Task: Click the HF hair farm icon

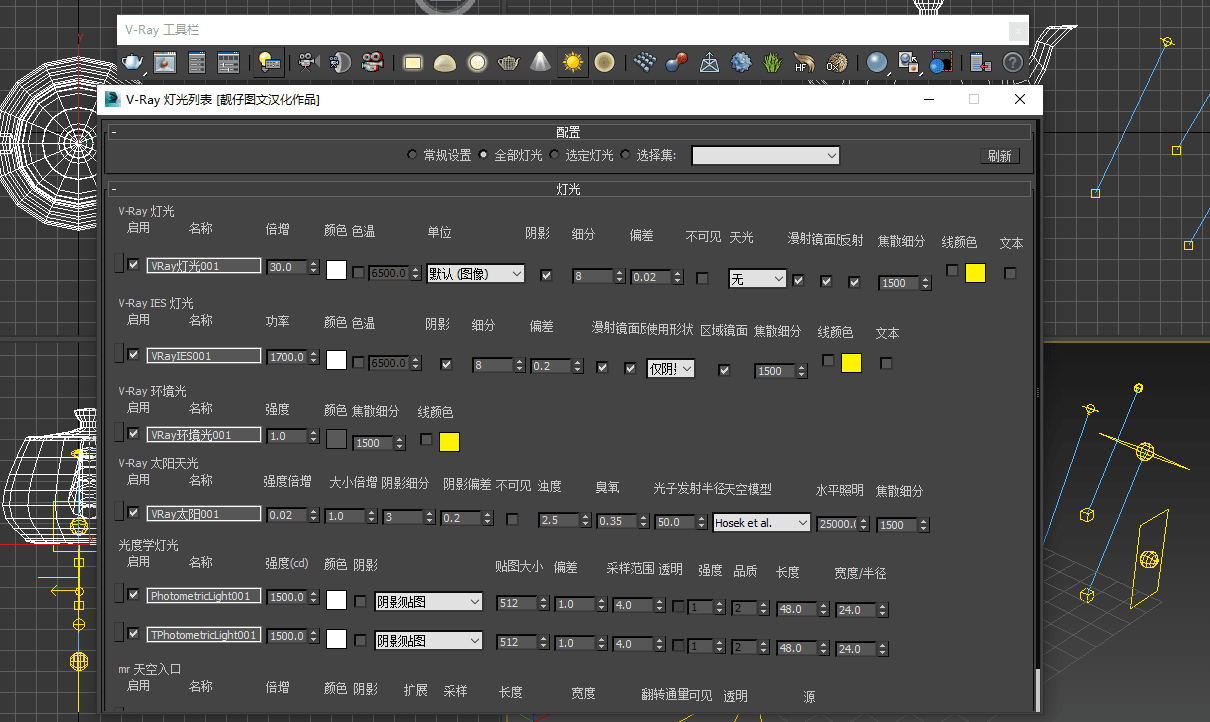Action: [804, 63]
